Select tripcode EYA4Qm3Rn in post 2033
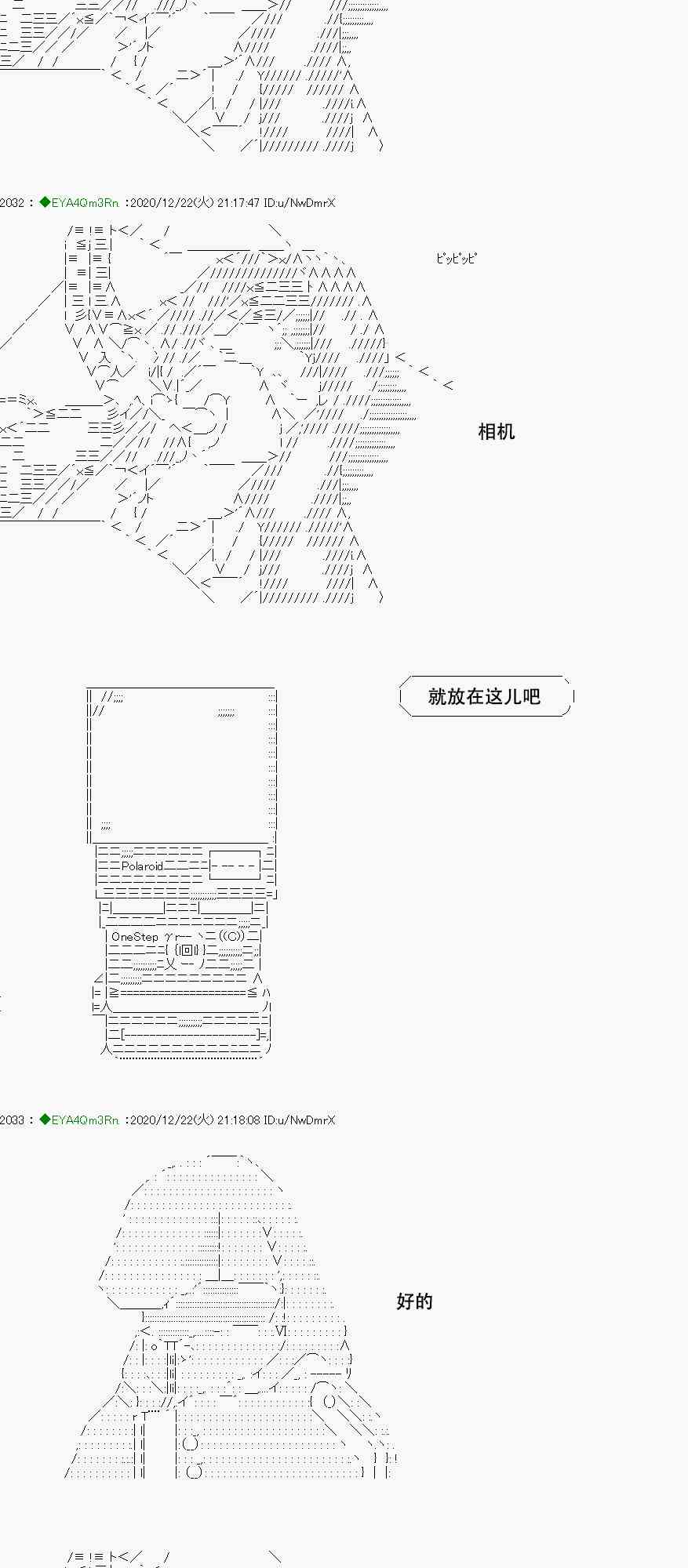Viewport: 688px width, 1568px height. [x=85, y=1120]
